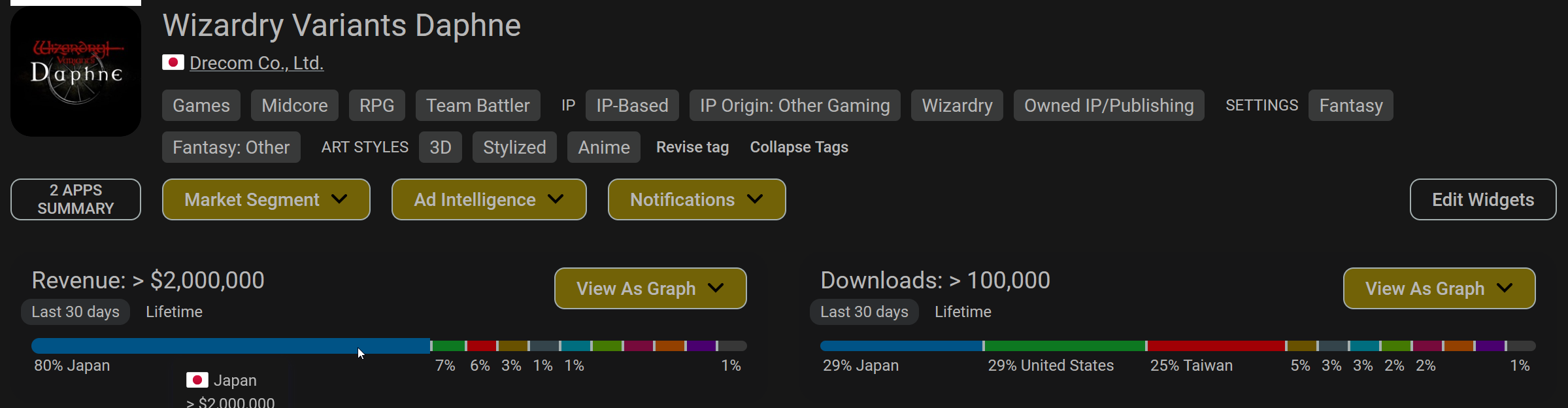The width and height of the screenshot is (1568, 408).
Task: Switch Downloads to Lifetime tab
Action: point(963,312)
